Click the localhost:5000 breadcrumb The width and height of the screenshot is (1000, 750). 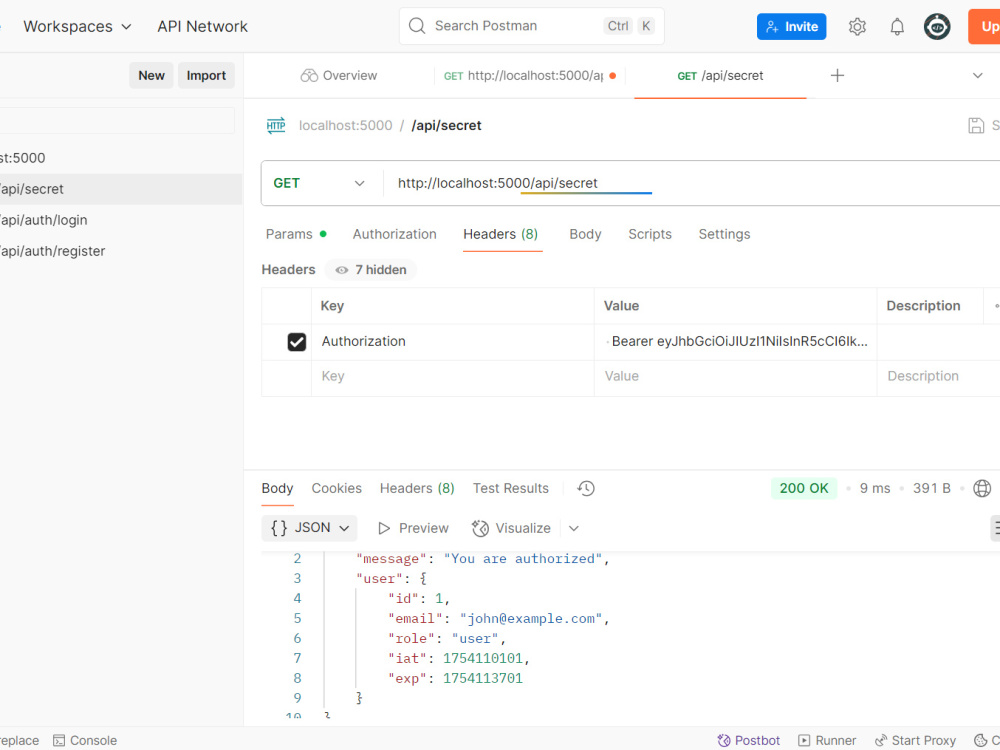tap(346, 126)
